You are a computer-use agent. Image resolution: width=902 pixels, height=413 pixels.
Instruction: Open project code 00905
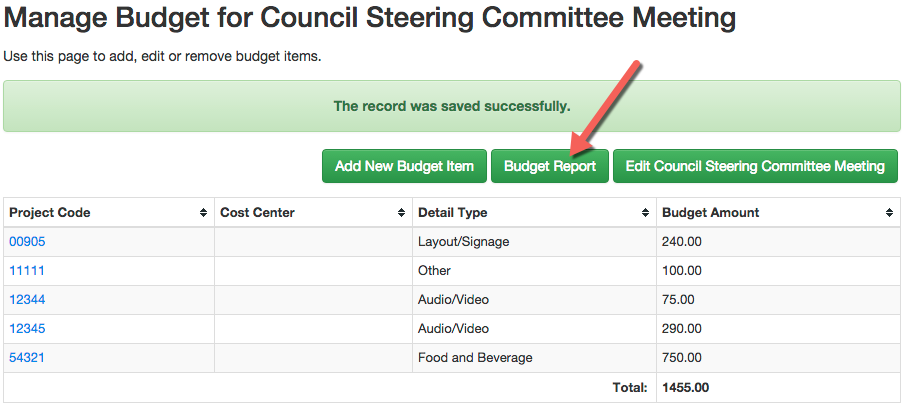coord(27,242)
